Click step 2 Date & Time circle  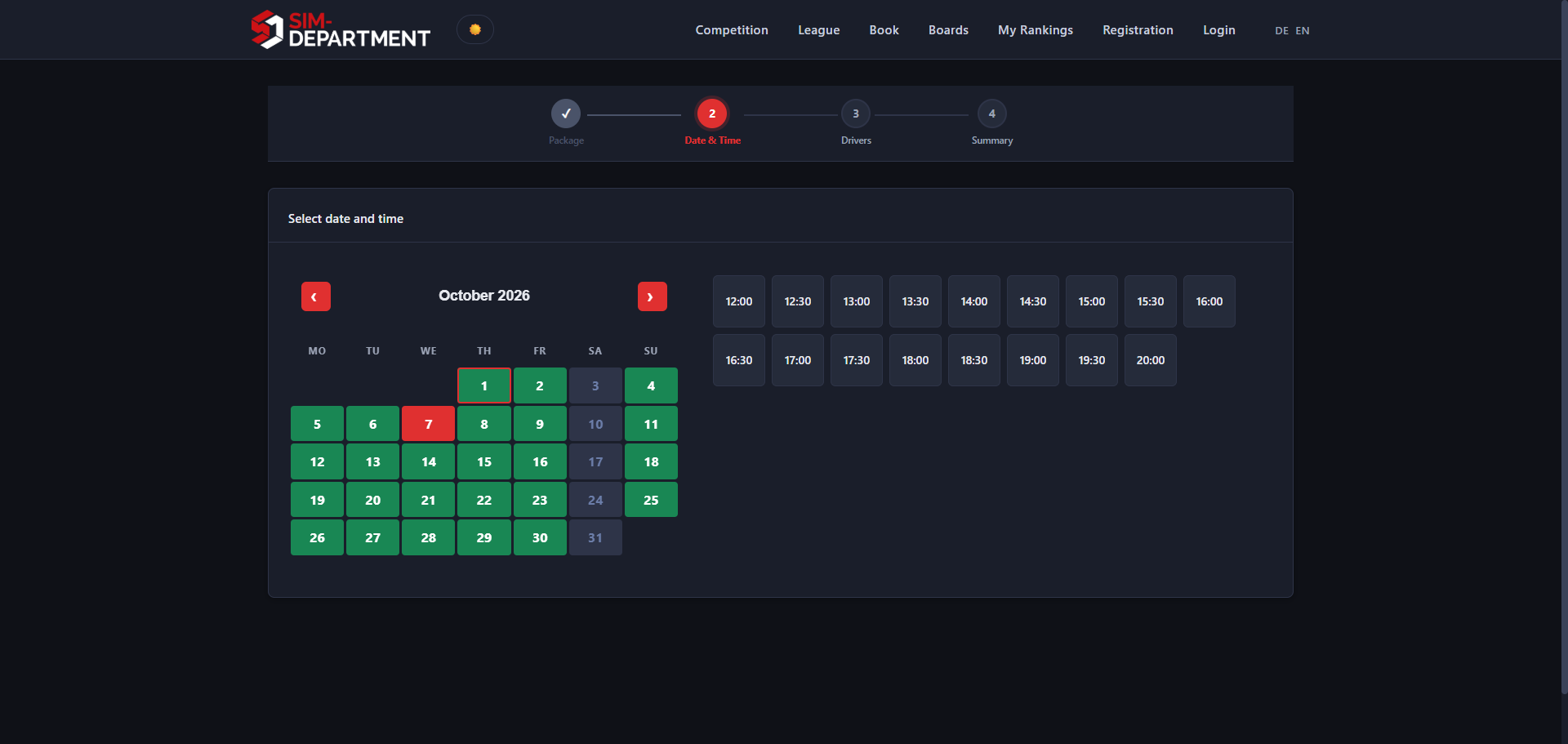coord(712,114)
